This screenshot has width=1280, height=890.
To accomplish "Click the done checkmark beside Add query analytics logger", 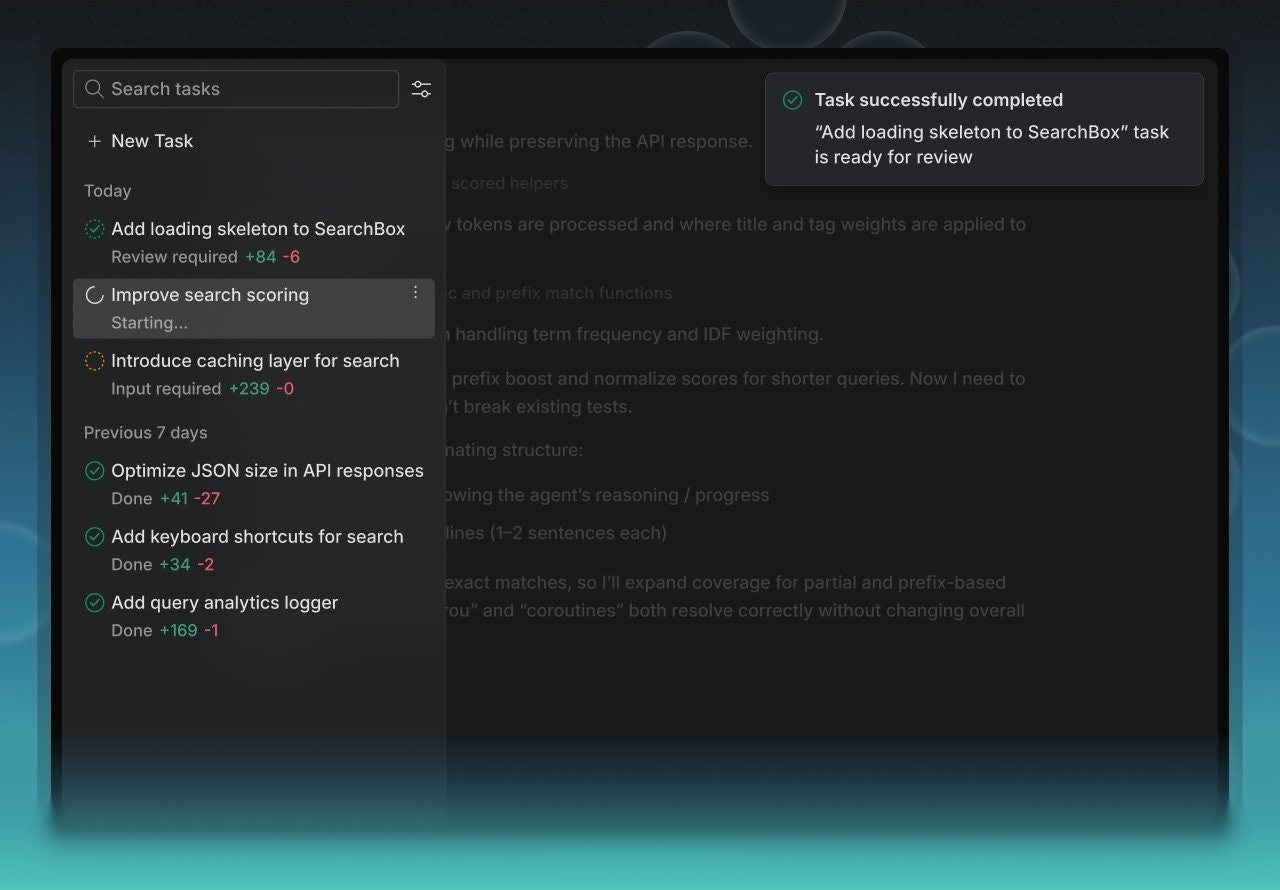I will [x=95, y=602].
